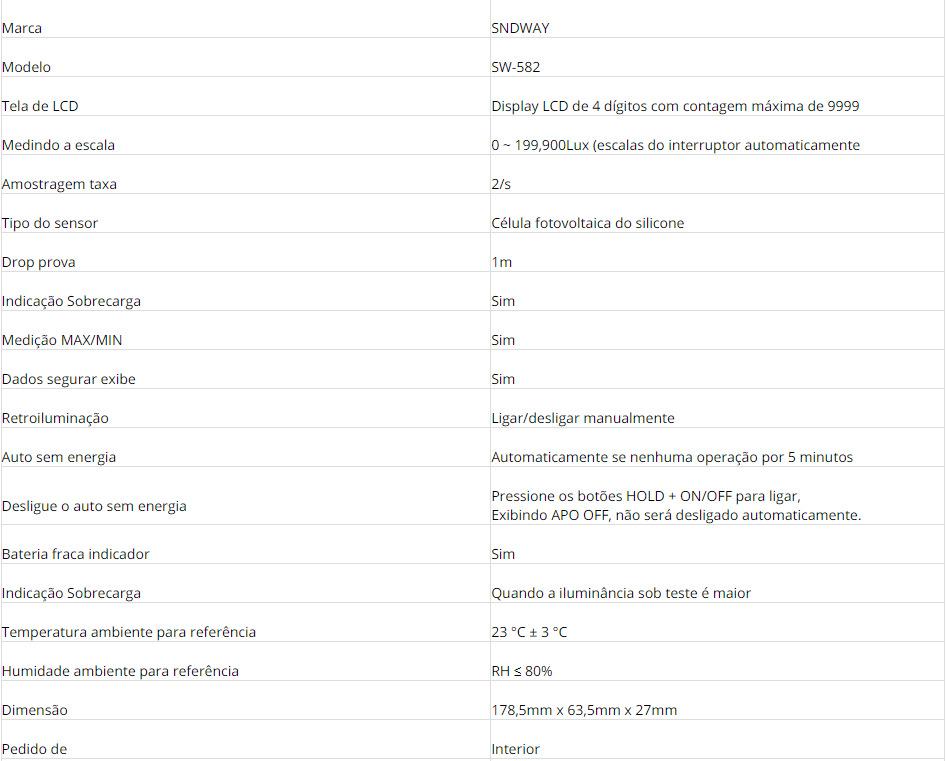
Task: Select the Célula fotovoltaica do silicone text
Action: pyautogui.click(x=587, y=223)
